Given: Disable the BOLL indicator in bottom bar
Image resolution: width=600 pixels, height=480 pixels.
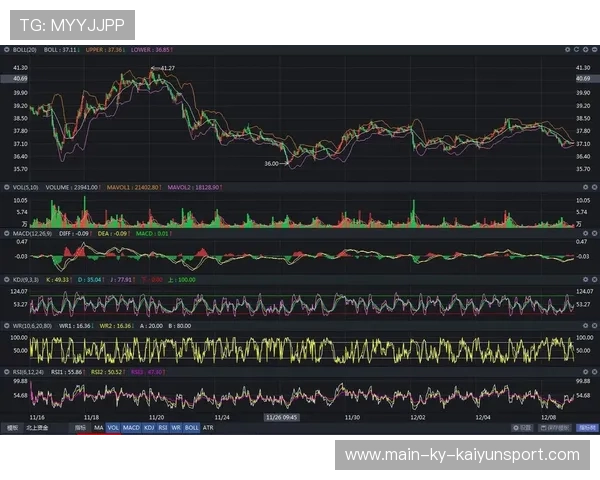Looking at the screenshot, I should (x=191, y=427).
